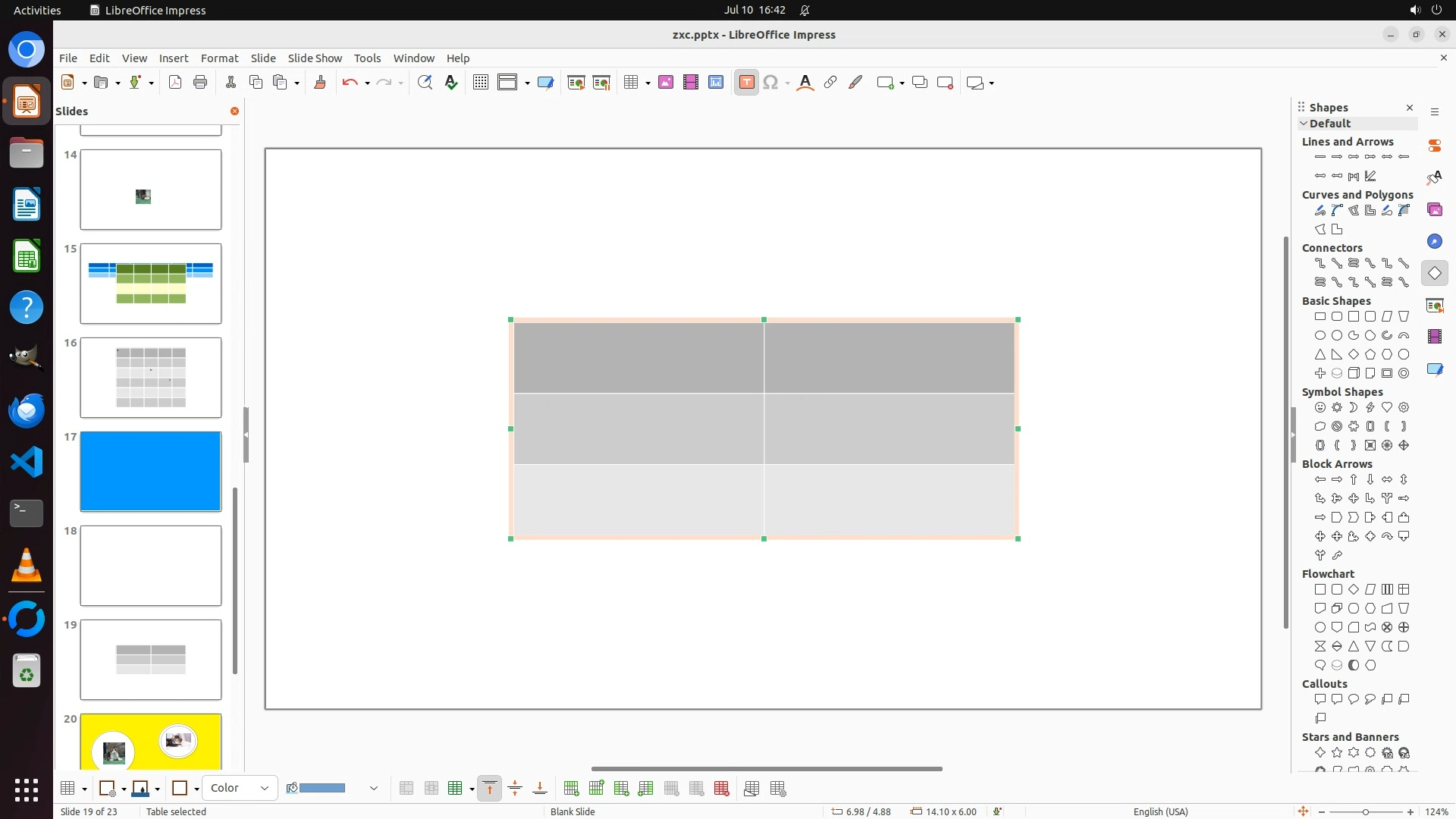Click the Table Properties icon
This screenshot has height=819, width=1456.
coord(778,789)
